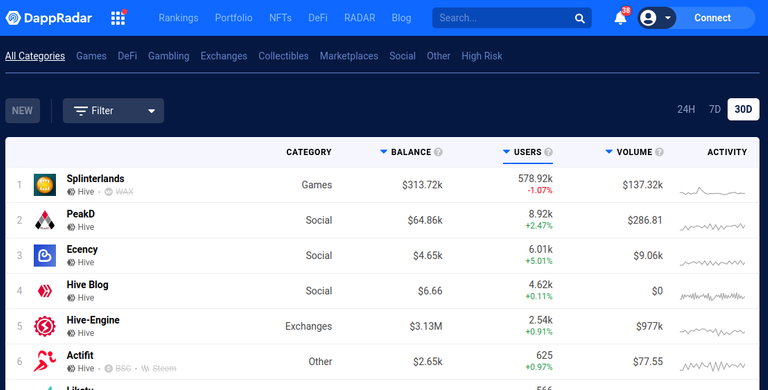Switch time range to 24H
The image size is (768, 390).
point(686,109)
